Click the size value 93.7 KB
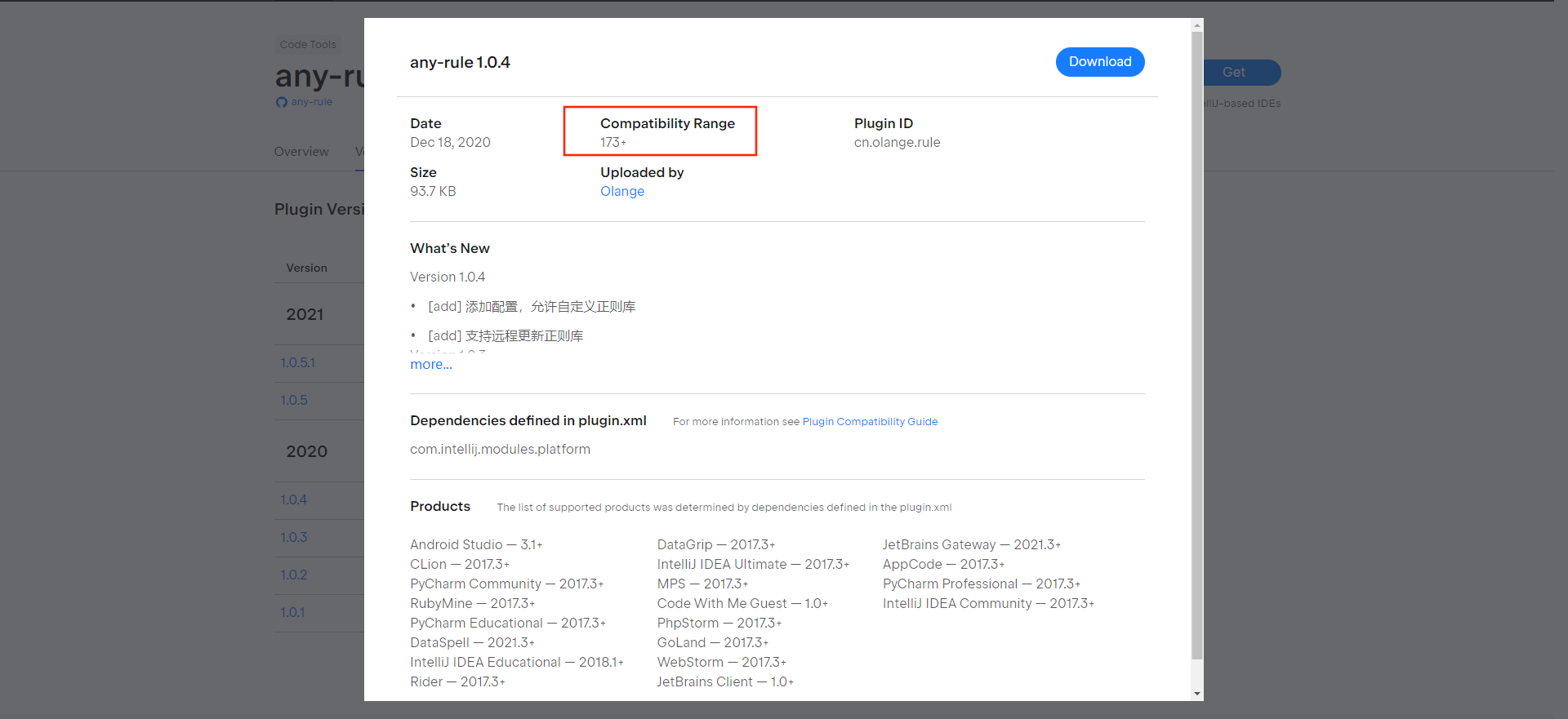Screen dimensions: 1568x719 tap(433, 191)
